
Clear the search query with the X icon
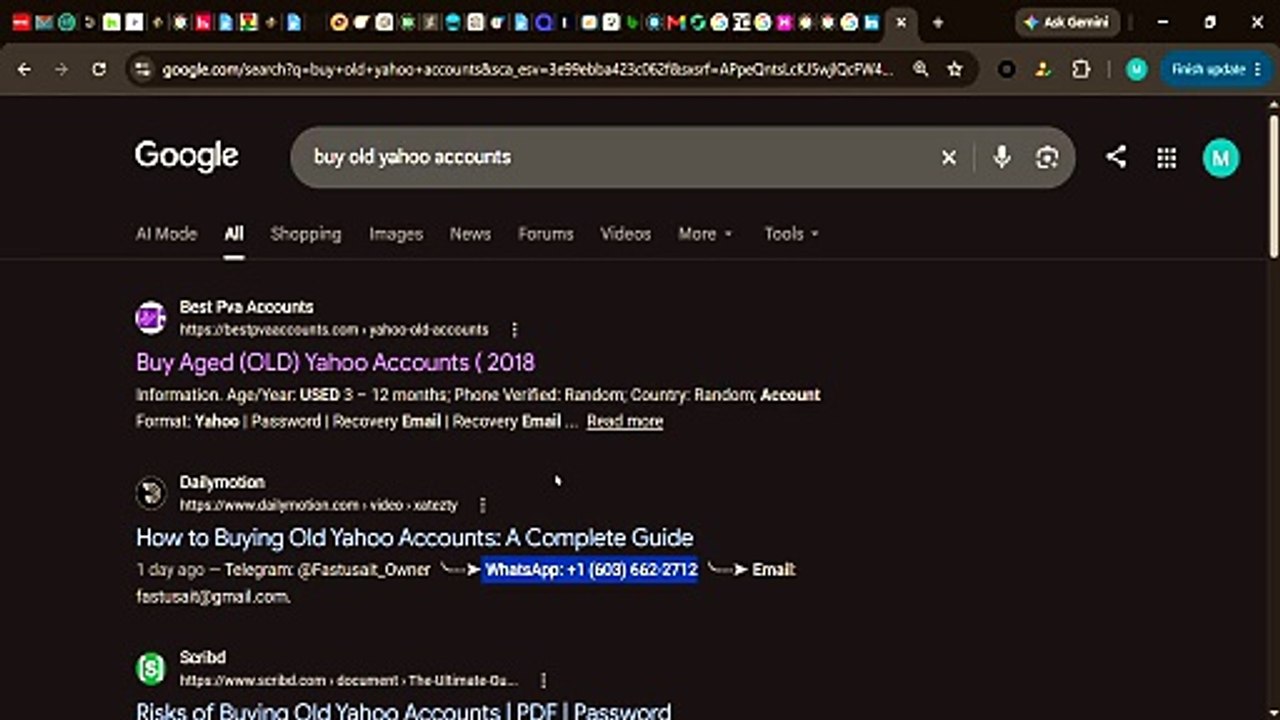[x=949, y=157]
